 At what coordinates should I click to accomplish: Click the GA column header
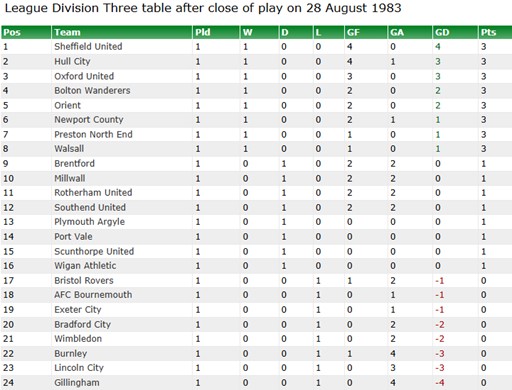tap(397, 32)
